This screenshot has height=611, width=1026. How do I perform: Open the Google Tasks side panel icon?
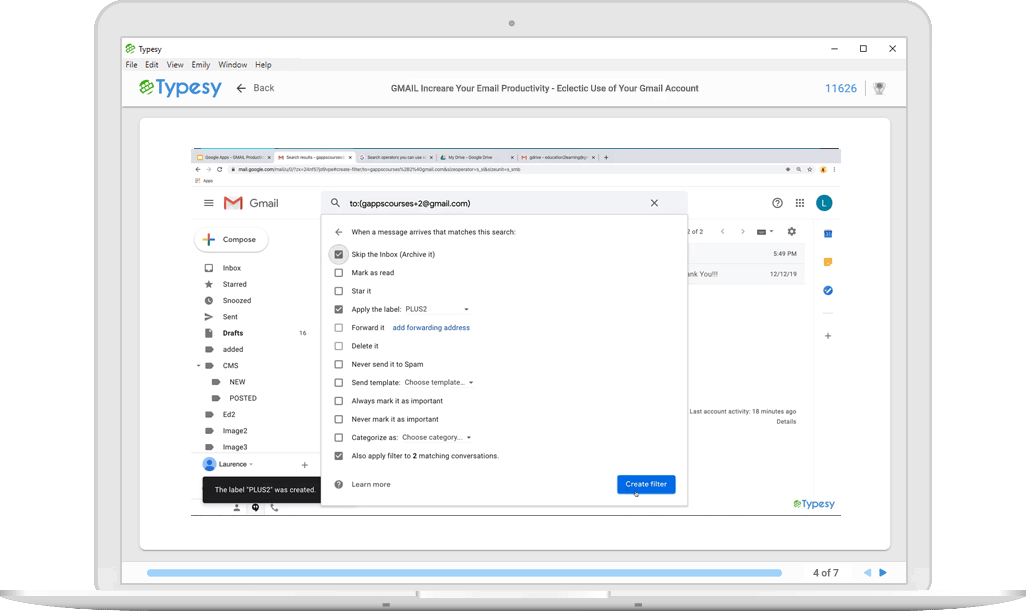coord(828,290)
